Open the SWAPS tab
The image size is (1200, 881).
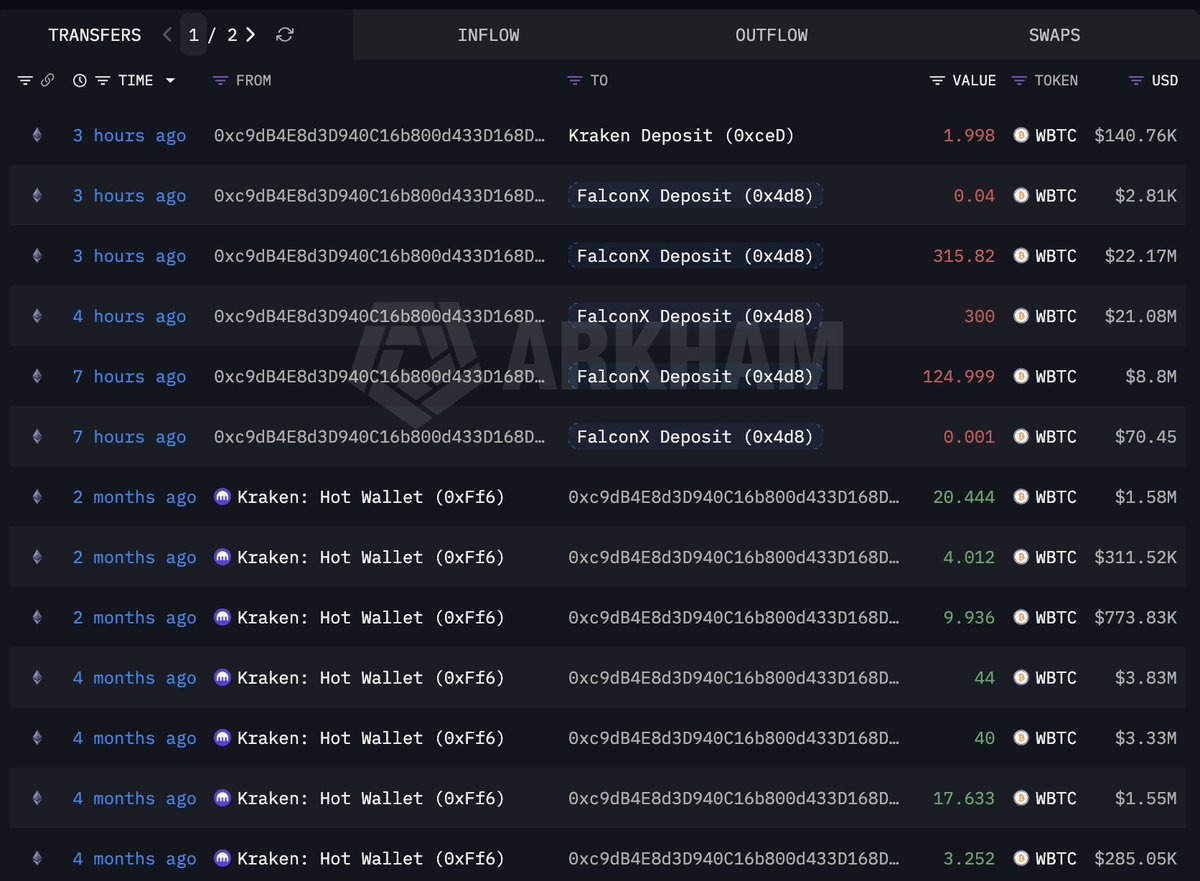point(1054,34)
